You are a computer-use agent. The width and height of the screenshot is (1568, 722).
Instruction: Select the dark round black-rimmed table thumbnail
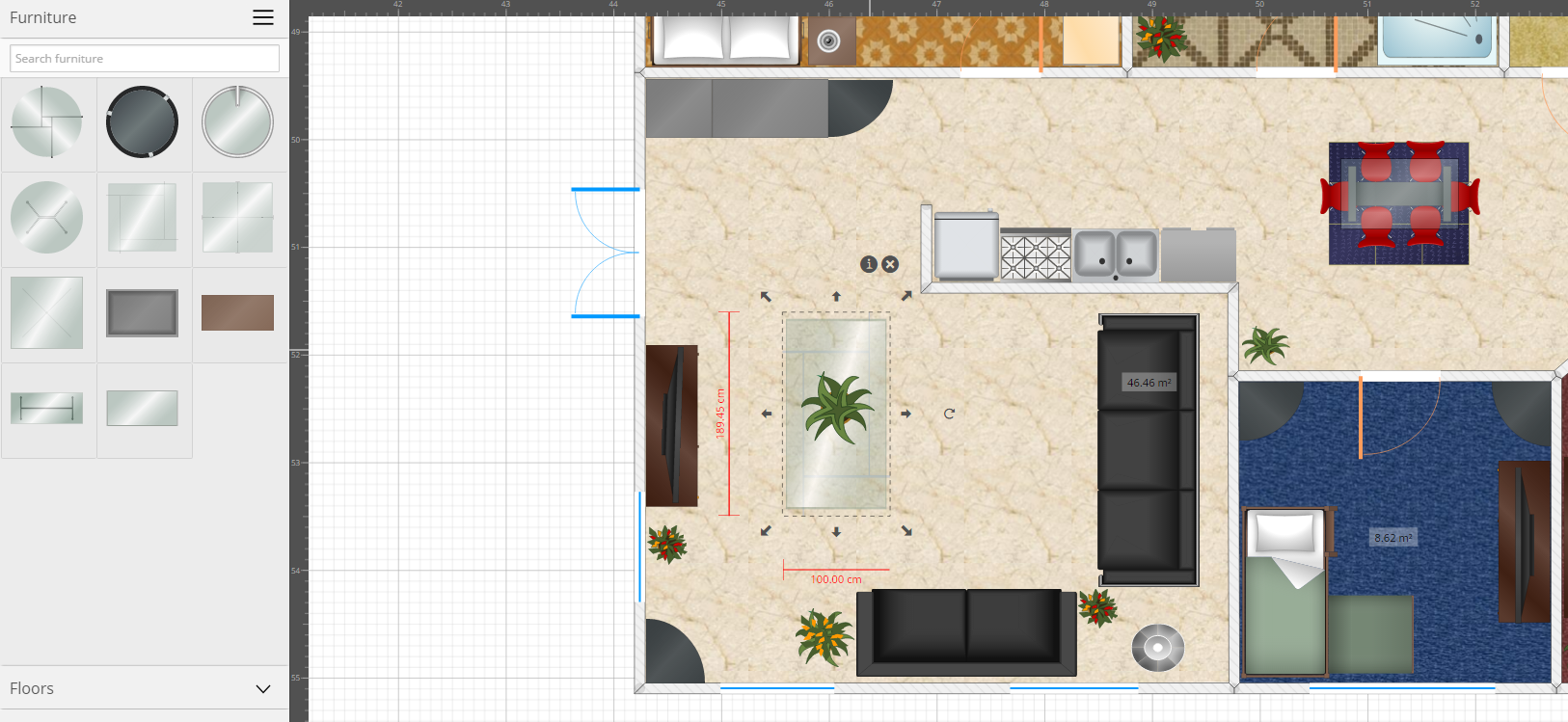[143, 122]
